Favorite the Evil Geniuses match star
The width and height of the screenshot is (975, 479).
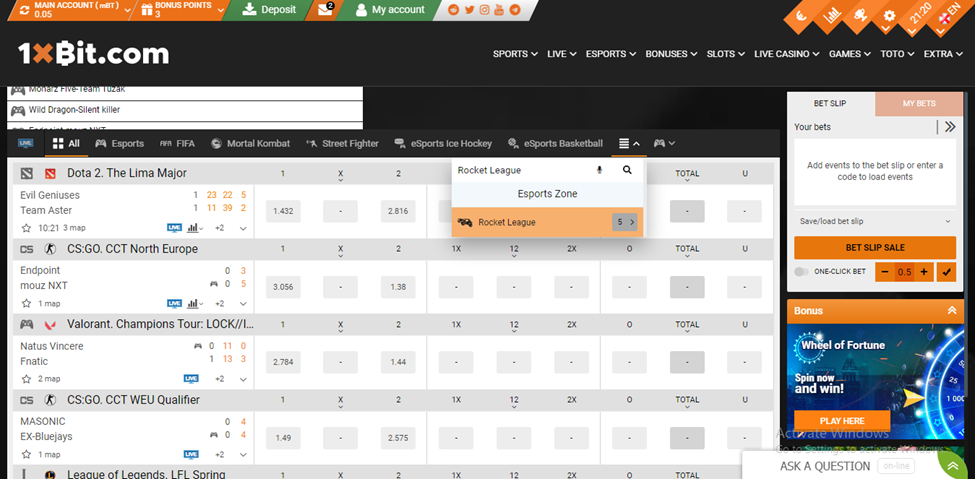coord(26,228)
